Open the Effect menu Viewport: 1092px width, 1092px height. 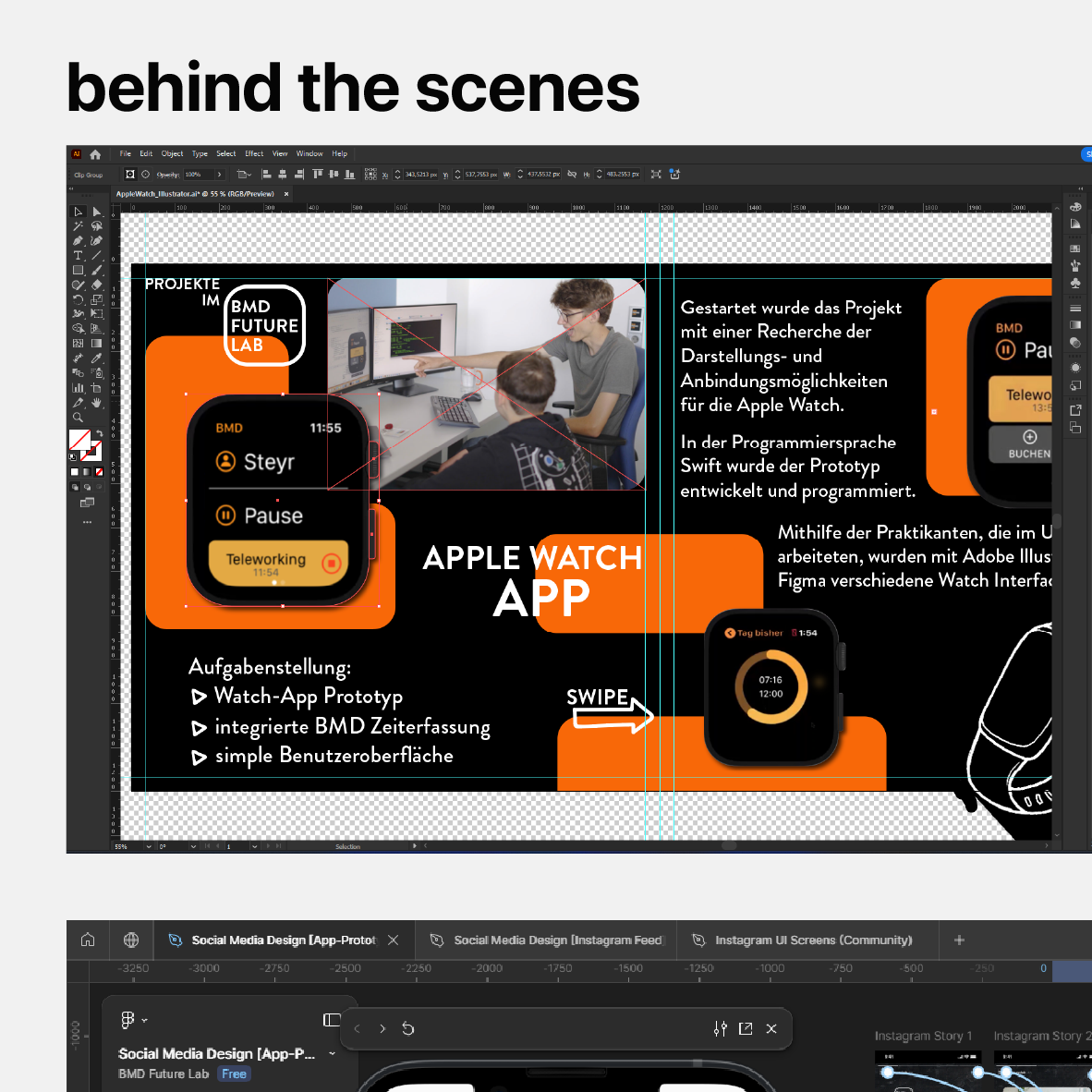coord(254,154)
